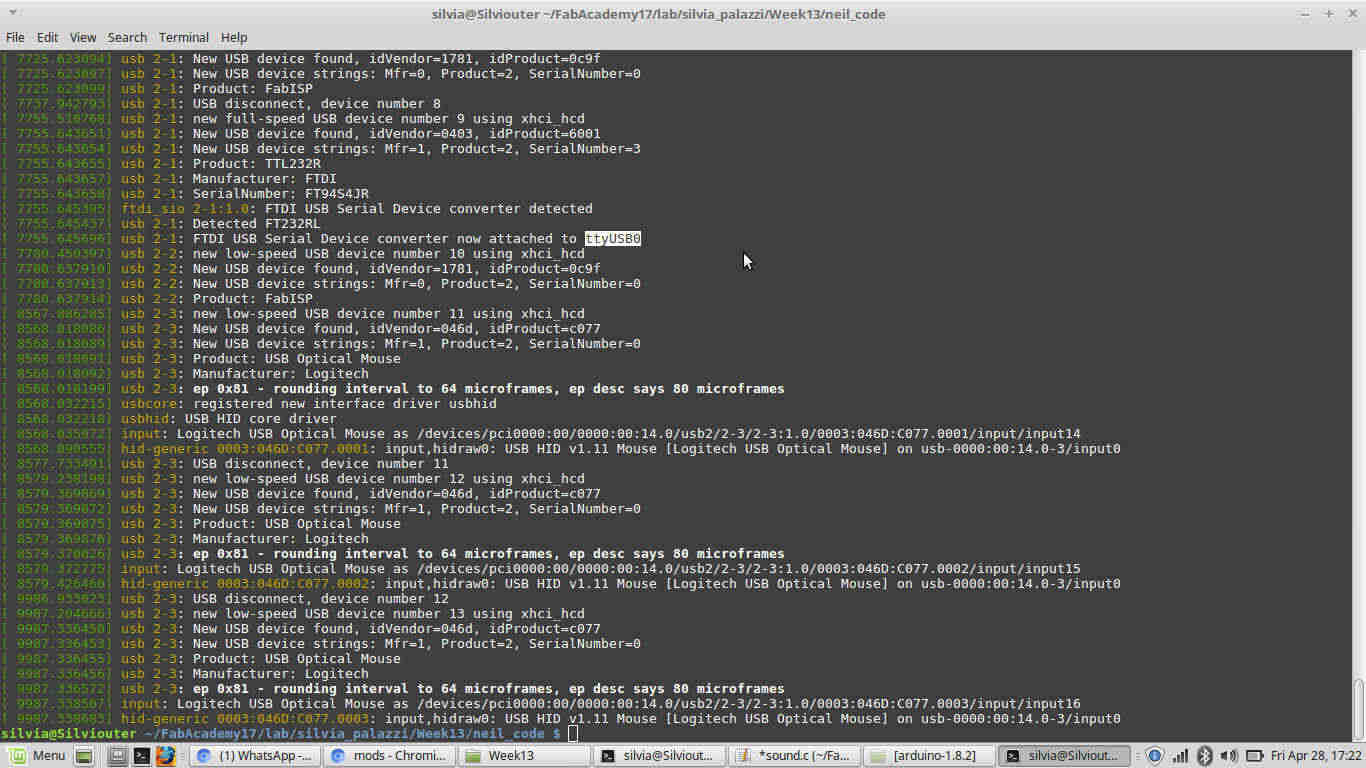Click the 'SerialNumber: FT94S4JR' line

click(x=280, y=194)
